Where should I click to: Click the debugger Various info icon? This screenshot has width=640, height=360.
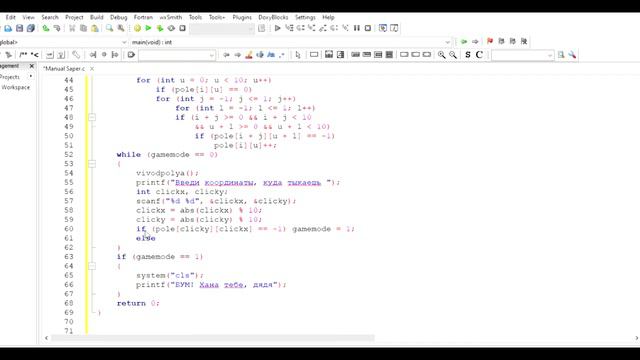[x=394, y=28]
